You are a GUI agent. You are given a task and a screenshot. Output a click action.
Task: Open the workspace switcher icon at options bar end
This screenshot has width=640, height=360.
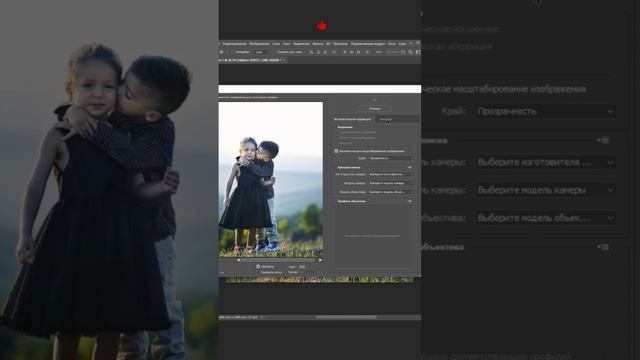(418, 52)
